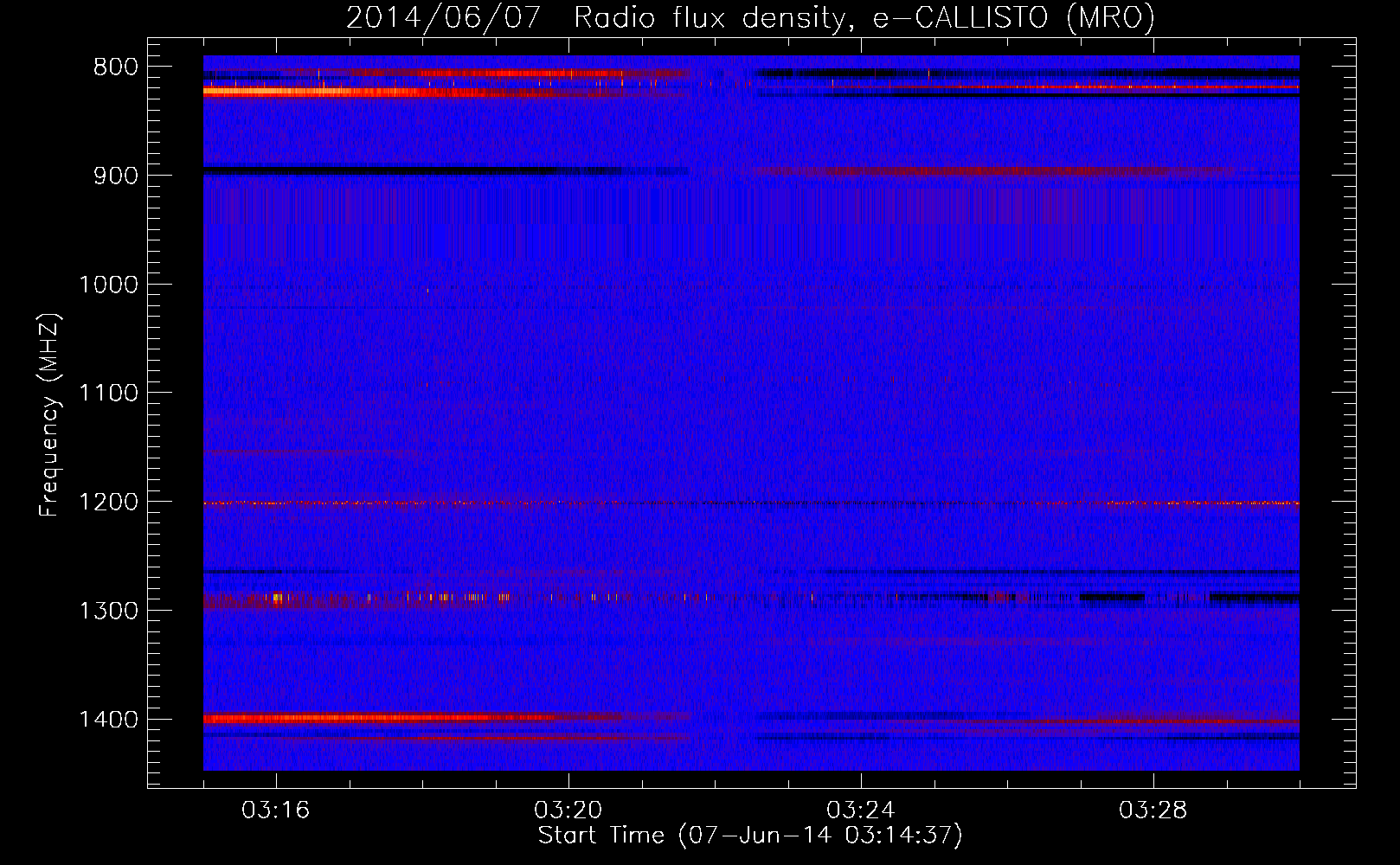Click the "1200" frequency tick label
Screen dimensions: 1400x865
109,503
